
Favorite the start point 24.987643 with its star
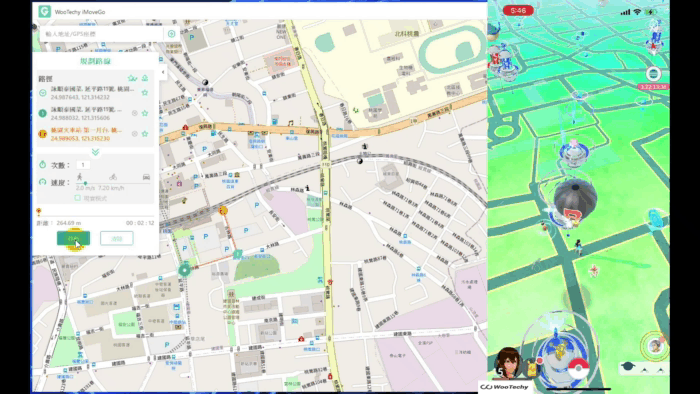click(145, 93)
